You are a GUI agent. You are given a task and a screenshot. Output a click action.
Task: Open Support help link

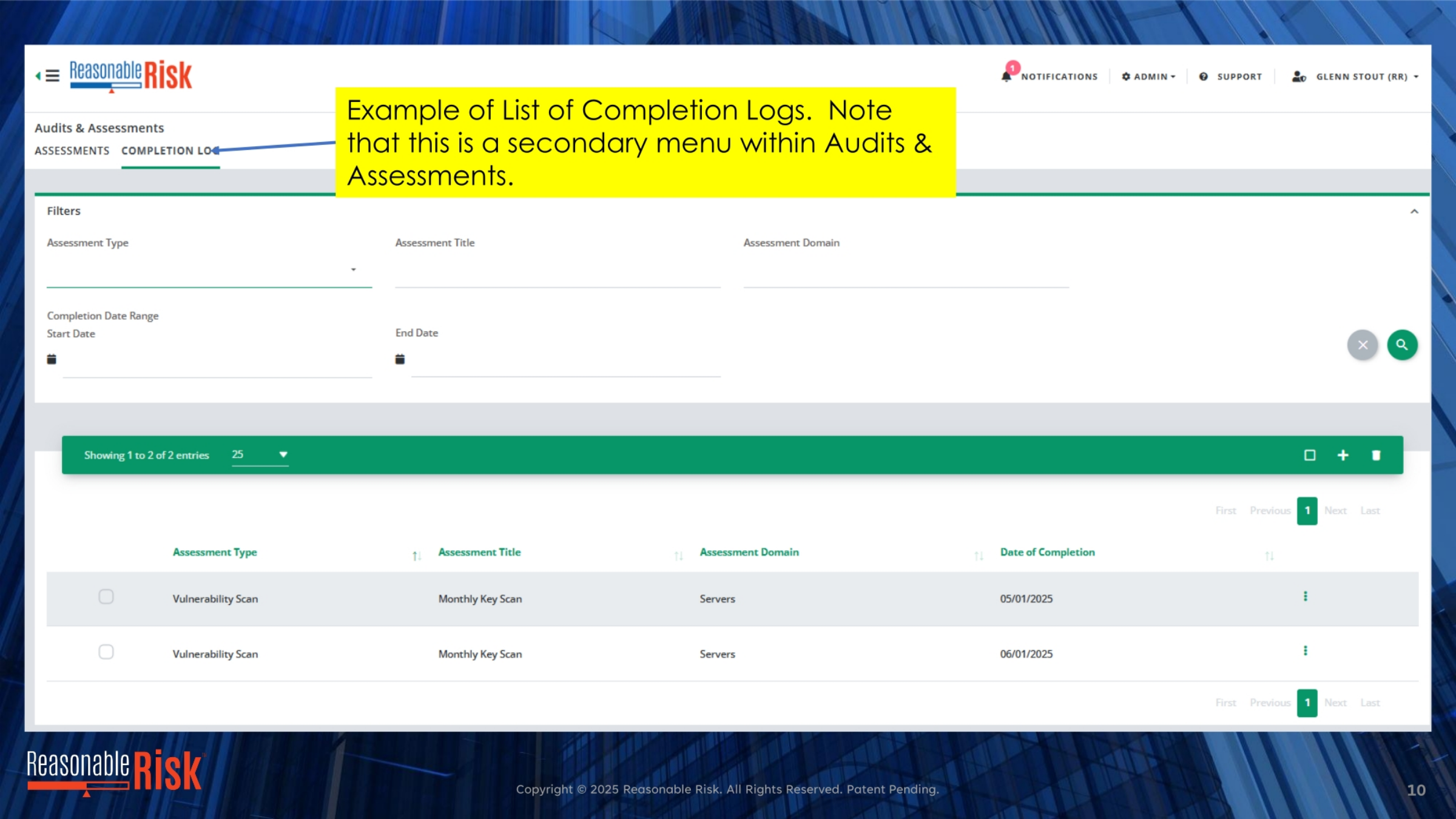[1230, 76]
